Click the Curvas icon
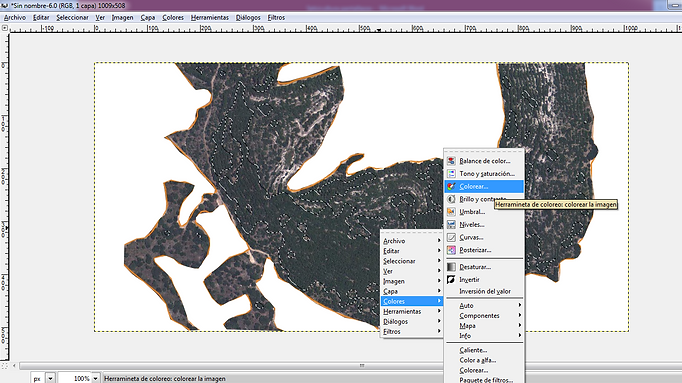 451,237
